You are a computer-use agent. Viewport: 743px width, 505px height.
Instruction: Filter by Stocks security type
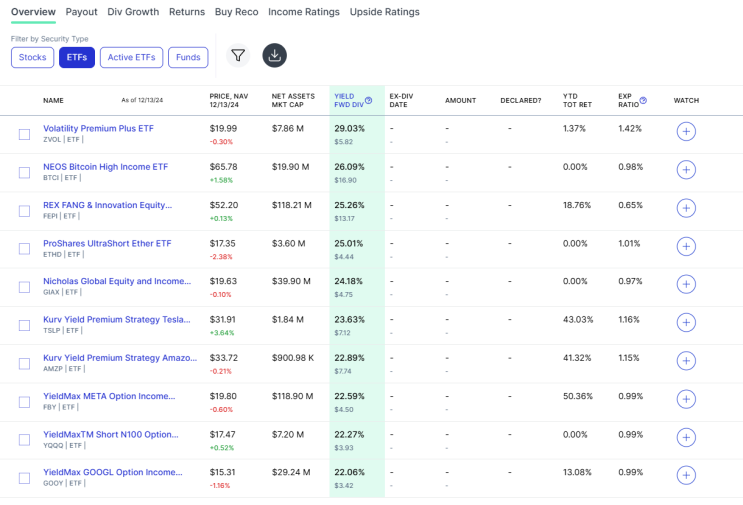click(x=32, y=57)
